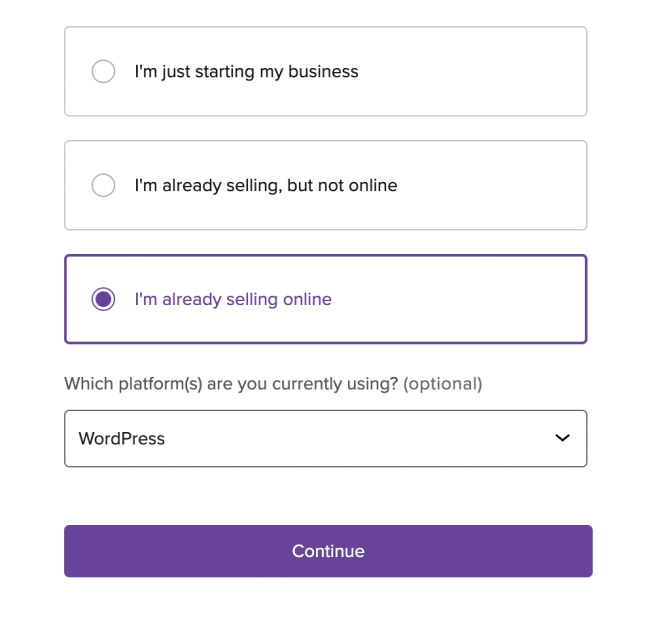The height and width of the screenshot is (631, 649).
Task: Click empty space inside the first option card
Action: coord(470,72)
